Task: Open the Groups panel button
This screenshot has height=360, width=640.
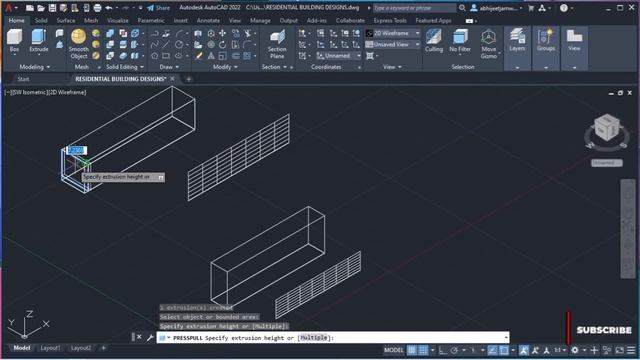Action: 546,40
